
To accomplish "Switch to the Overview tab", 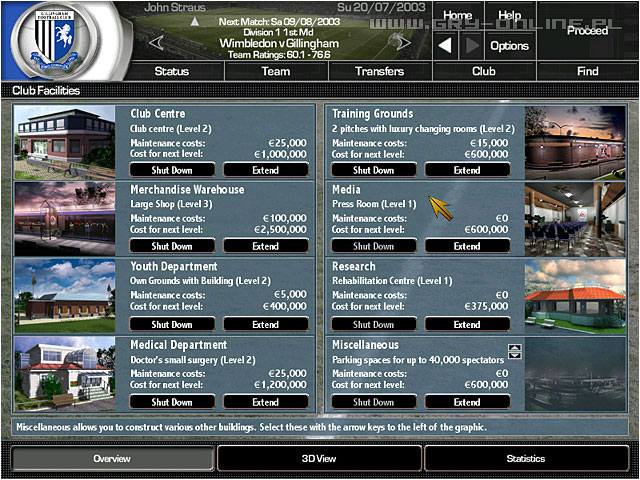I will click(x=112, y=458).
